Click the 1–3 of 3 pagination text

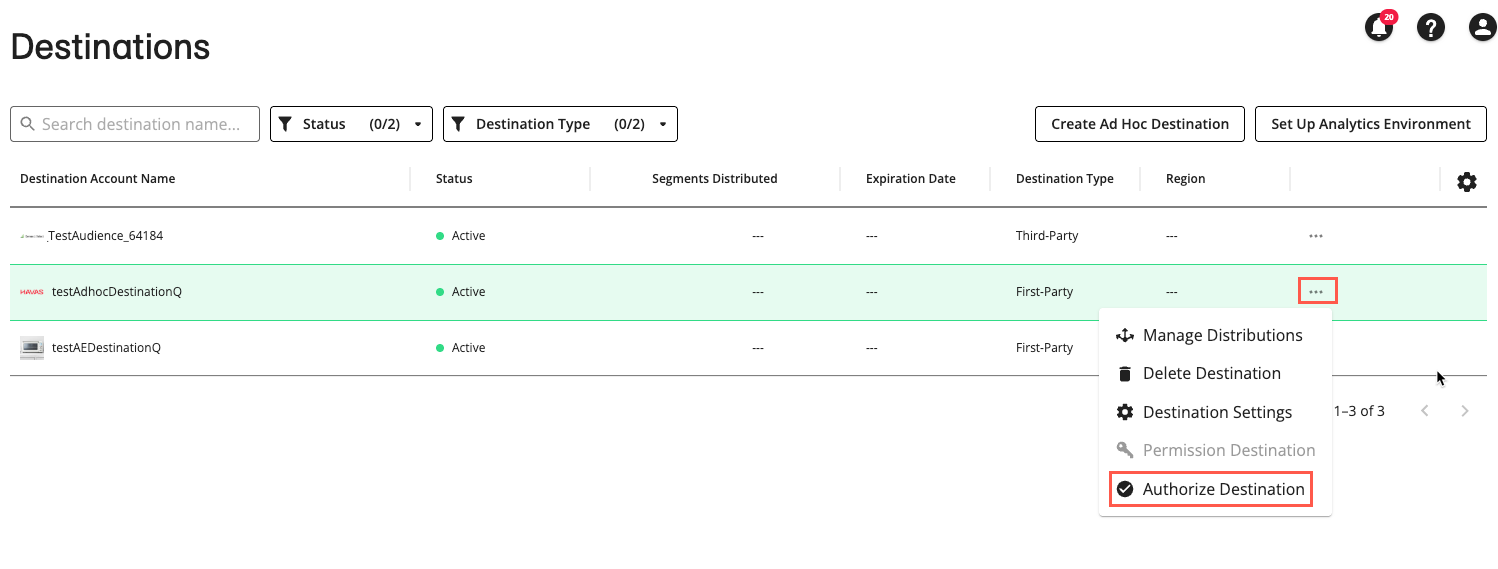tap(1359, 411)
